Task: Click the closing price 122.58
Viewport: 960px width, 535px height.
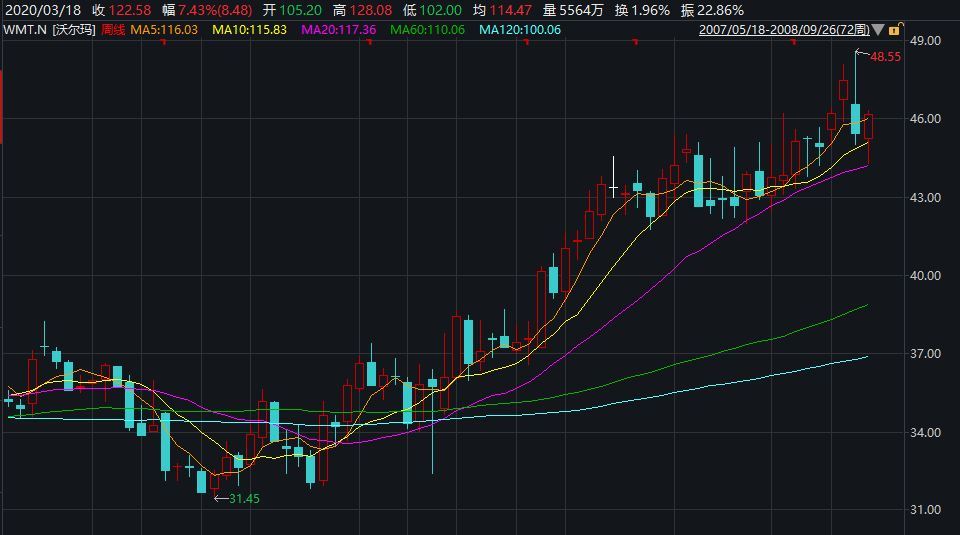Action: pyautogui.click(x=130, y=10)
